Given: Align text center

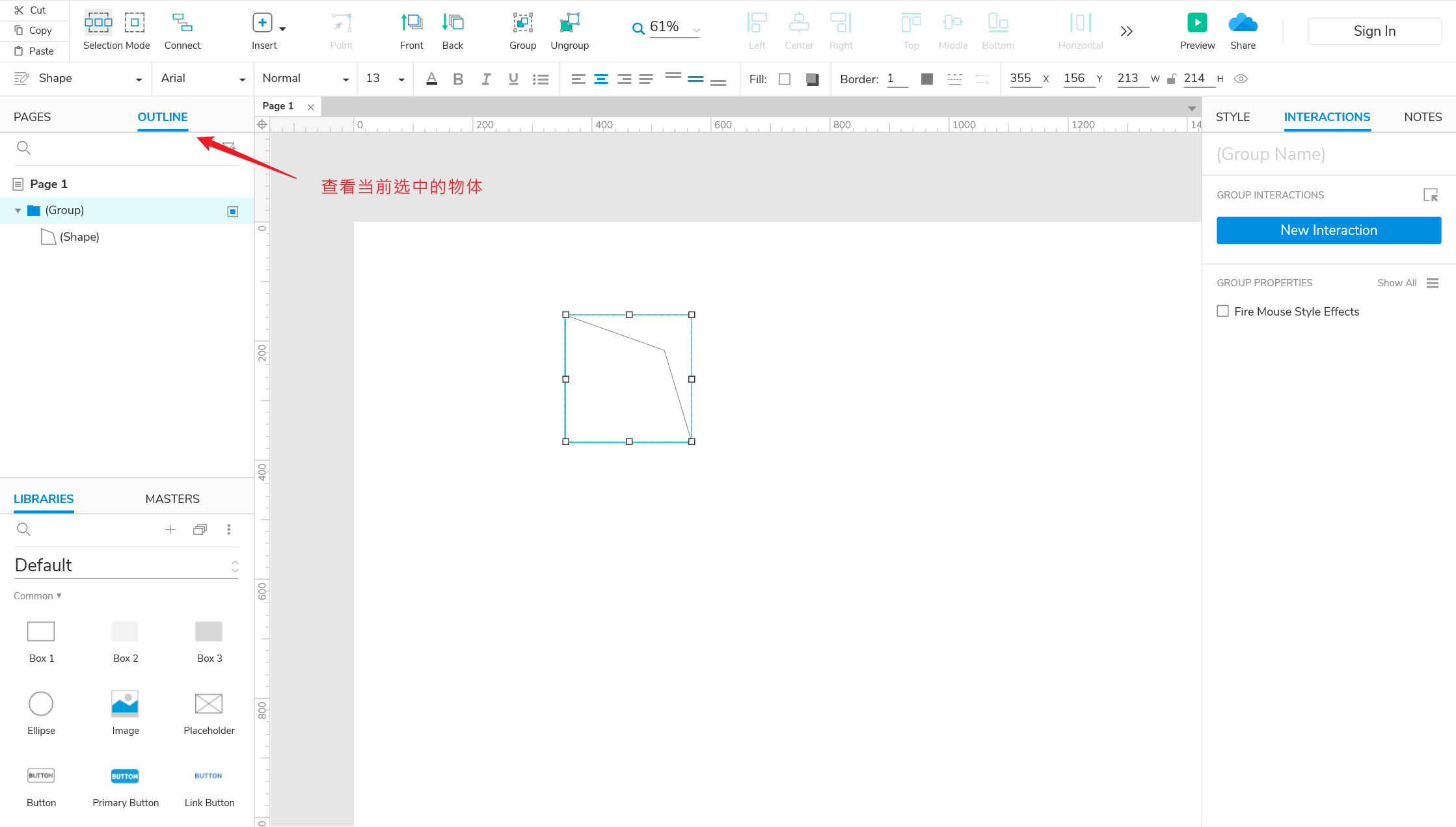Looking at the screenshot, I should (x=601, y=79).
